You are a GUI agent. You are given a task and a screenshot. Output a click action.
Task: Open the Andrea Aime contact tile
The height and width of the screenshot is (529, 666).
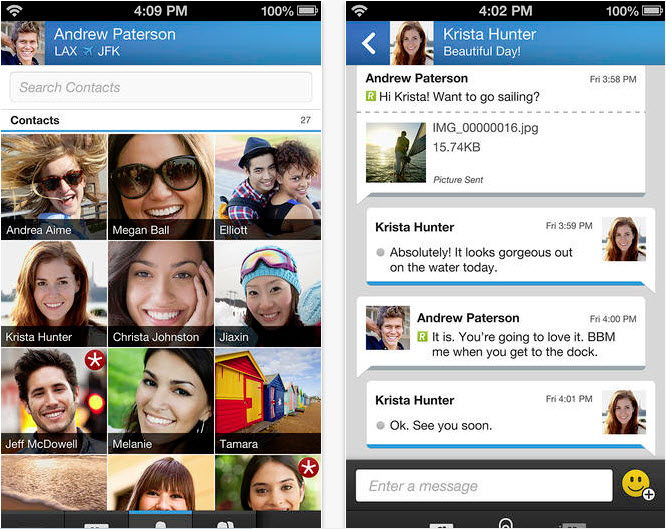click(x=54, y=187)
